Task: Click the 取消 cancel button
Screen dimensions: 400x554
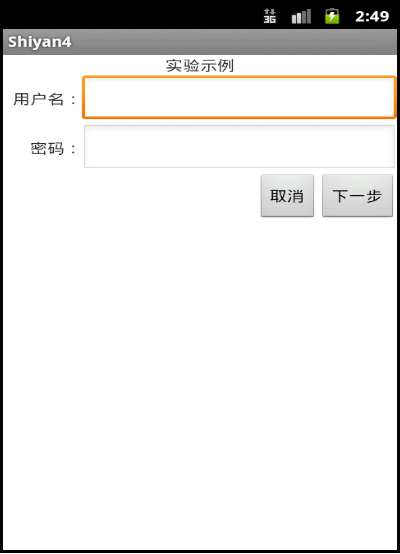Action: point(287,195)
